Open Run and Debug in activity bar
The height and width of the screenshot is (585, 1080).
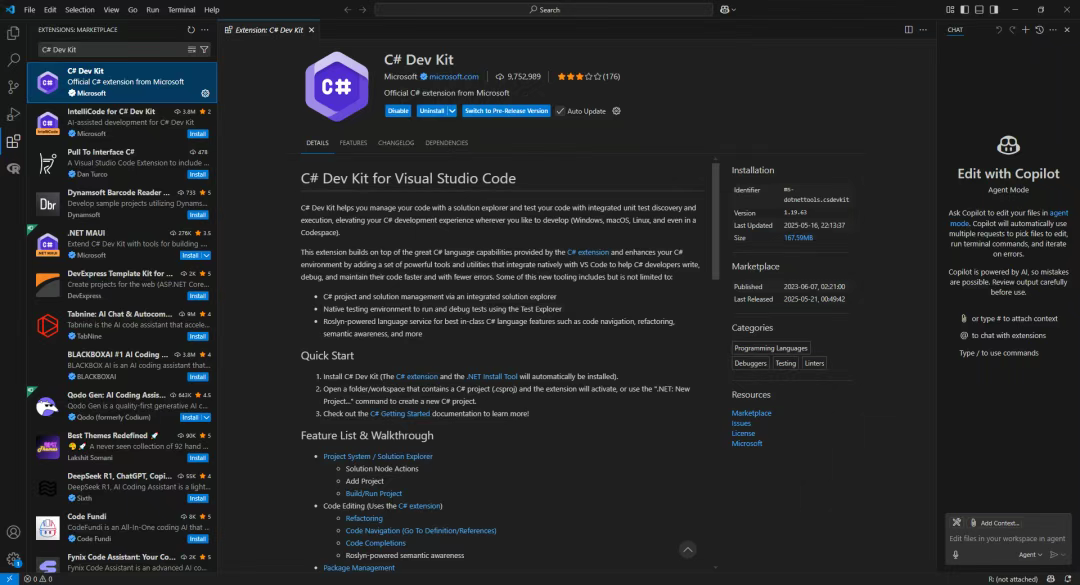pyautogui.click(x=13, y=114)
